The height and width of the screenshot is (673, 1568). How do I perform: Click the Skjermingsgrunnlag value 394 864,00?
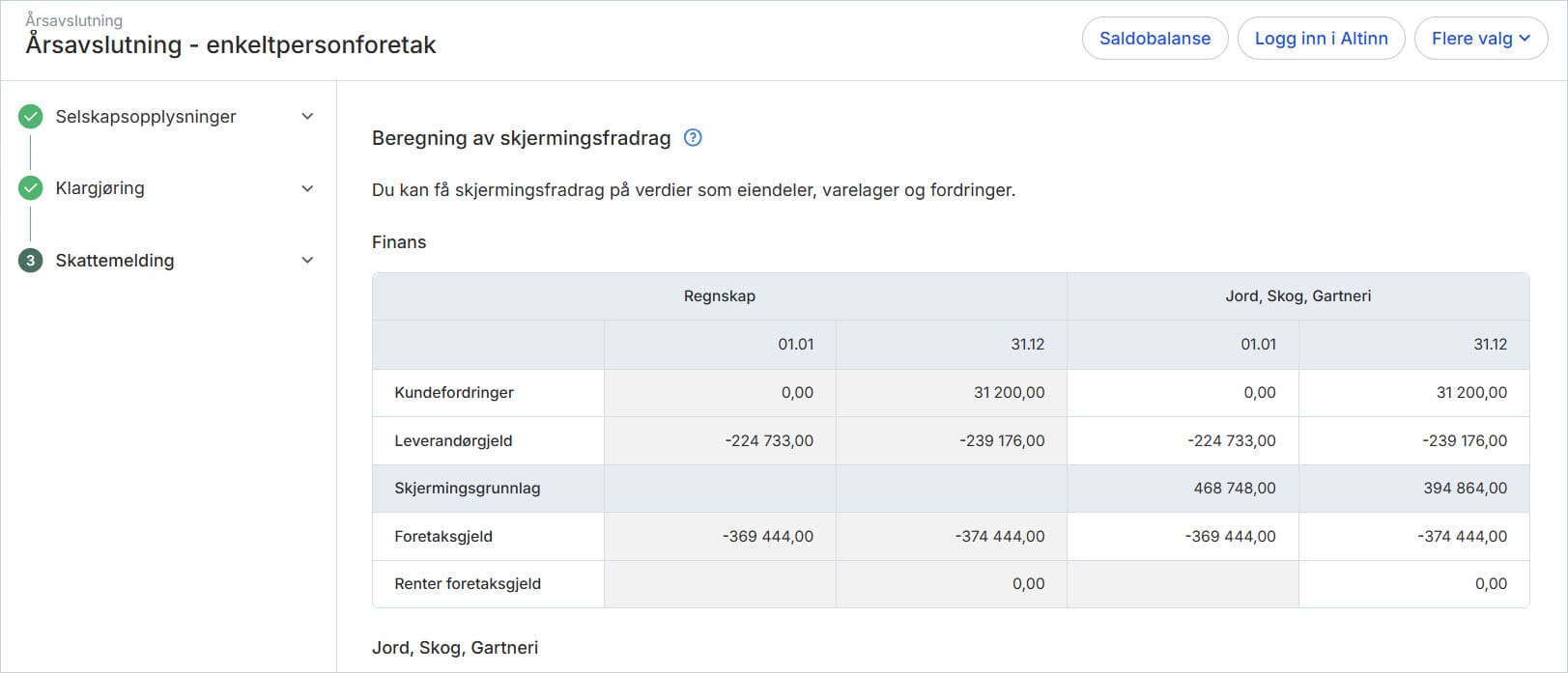click(1465, 489)
